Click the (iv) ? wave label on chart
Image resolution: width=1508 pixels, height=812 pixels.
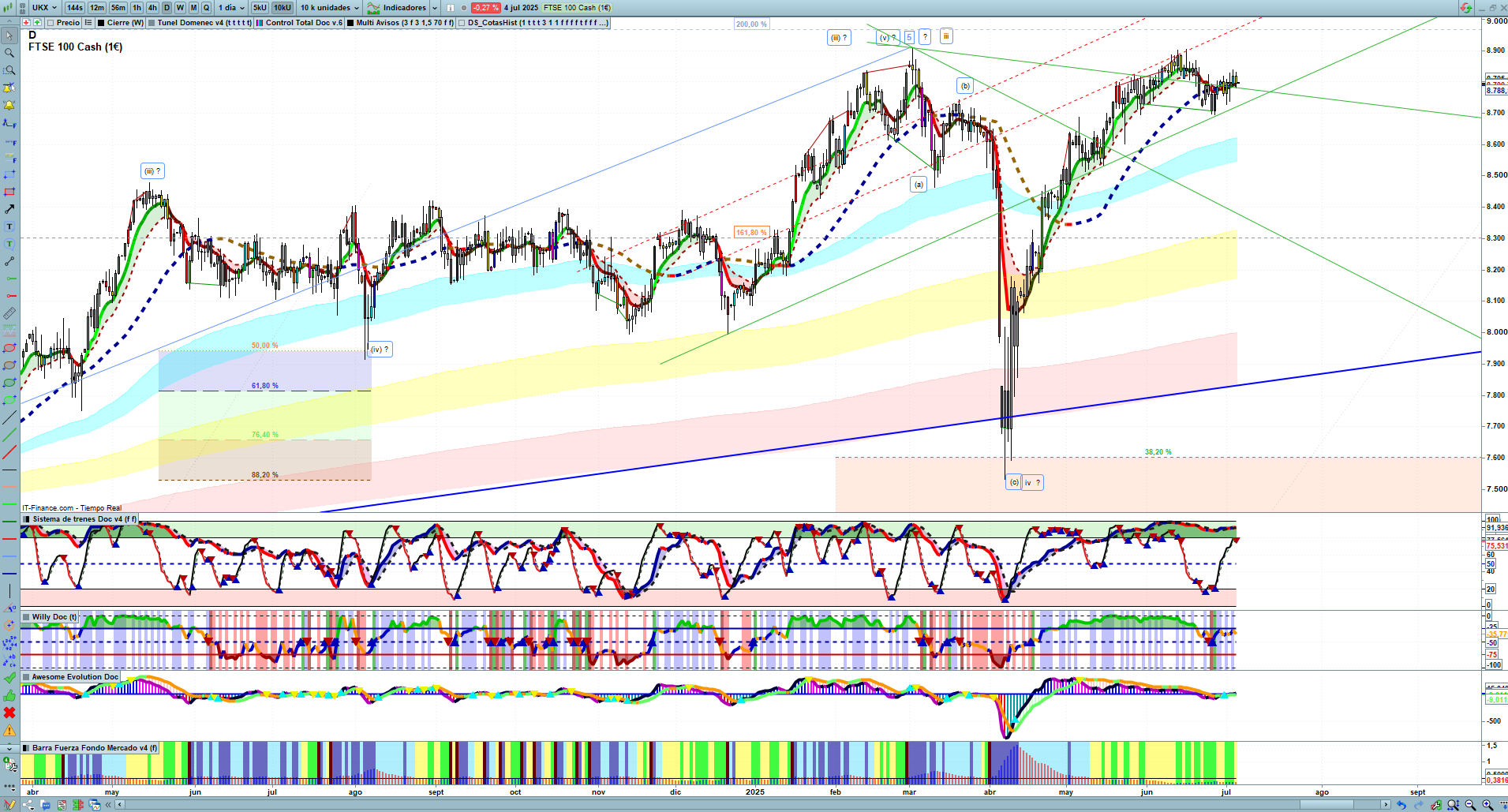pyautogui.click(x=380, y=349)
